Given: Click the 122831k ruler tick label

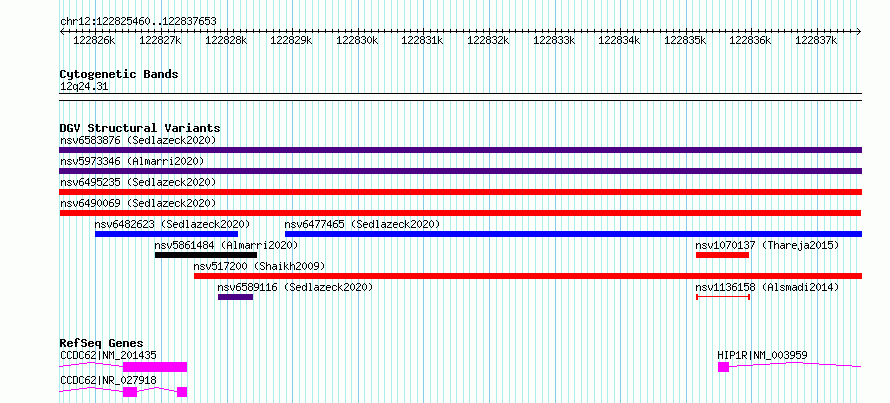Looking at the screenshot, I should [x=422, y=40].
